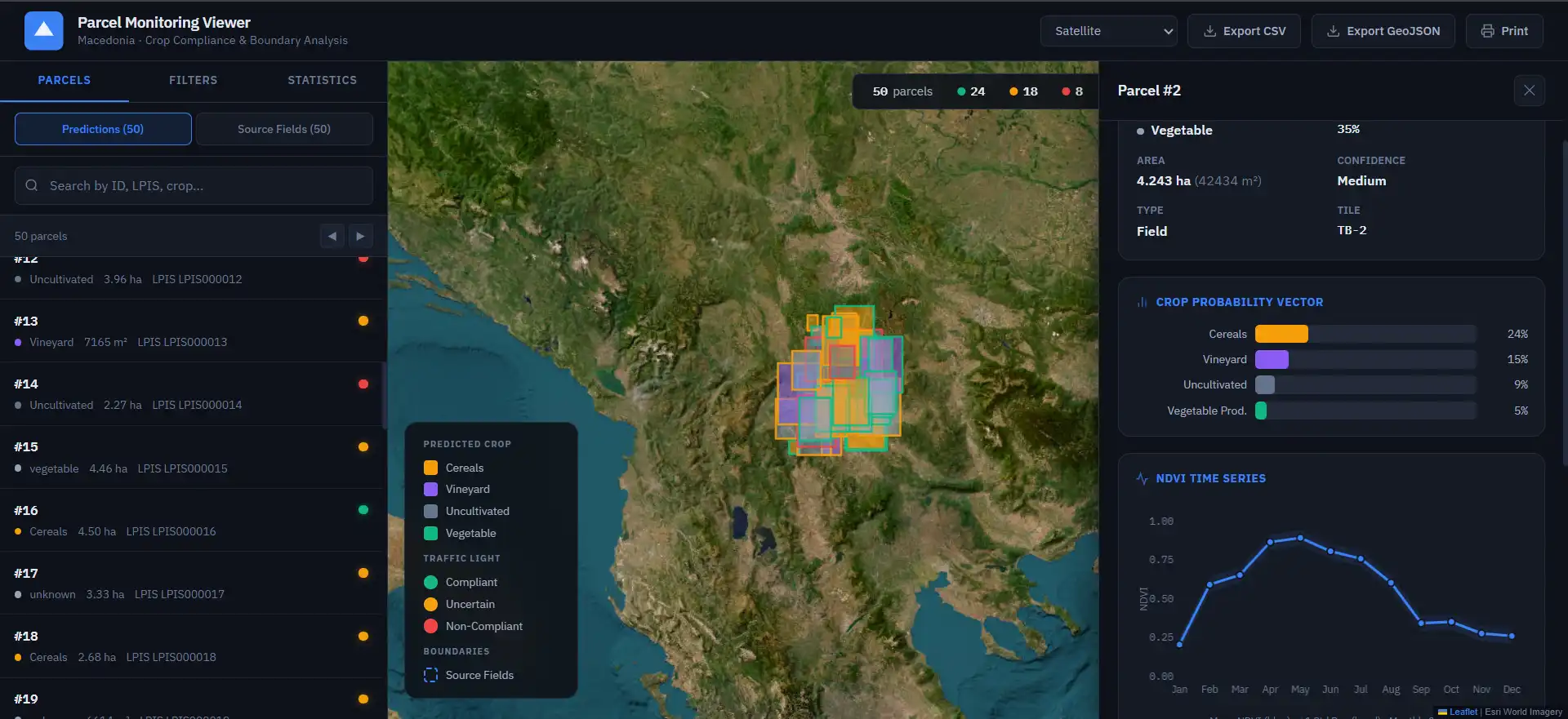Click the Vineyard legend swatch
1568x719 pixels.
(430, 489)
